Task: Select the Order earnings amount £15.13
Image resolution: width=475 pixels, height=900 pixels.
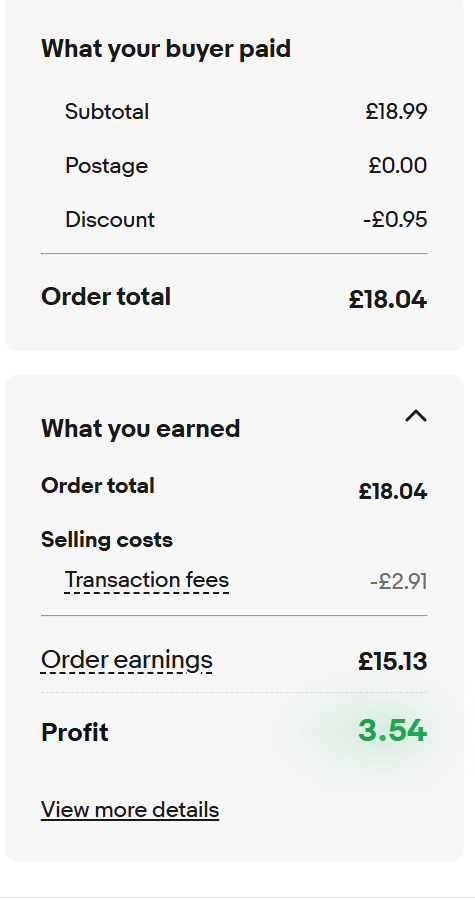Action: point(392,661)
